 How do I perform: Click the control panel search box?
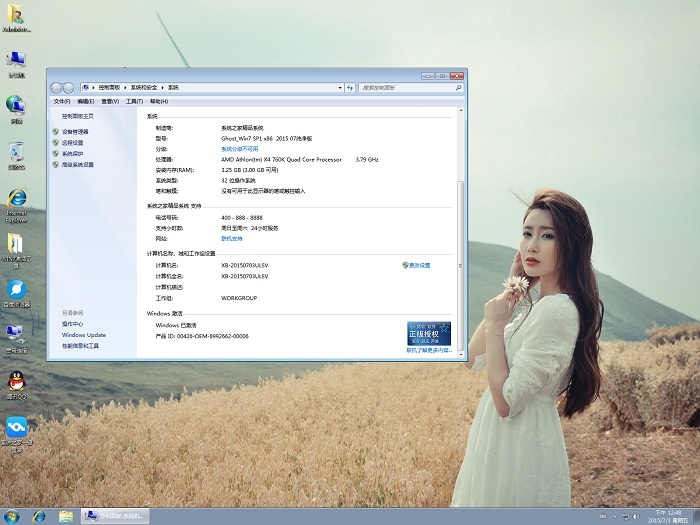pyautogui.click(x=395, y=88)
